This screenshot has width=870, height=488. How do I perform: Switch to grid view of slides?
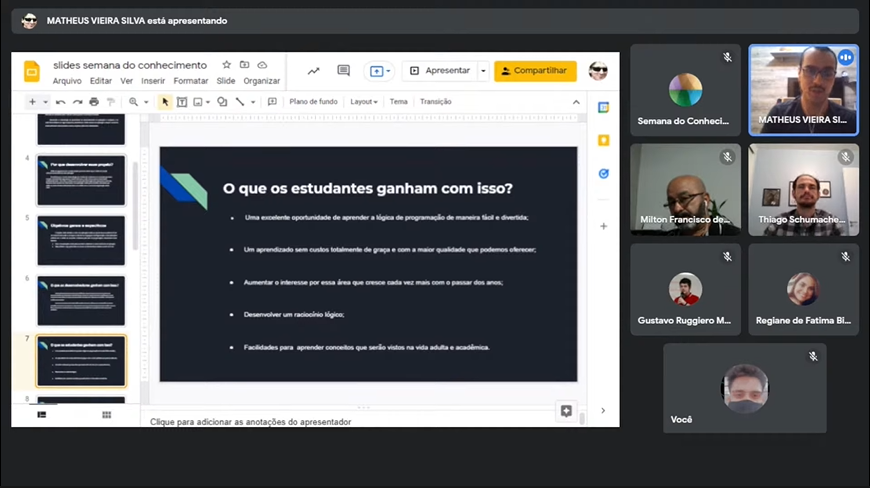click(106, 415)
